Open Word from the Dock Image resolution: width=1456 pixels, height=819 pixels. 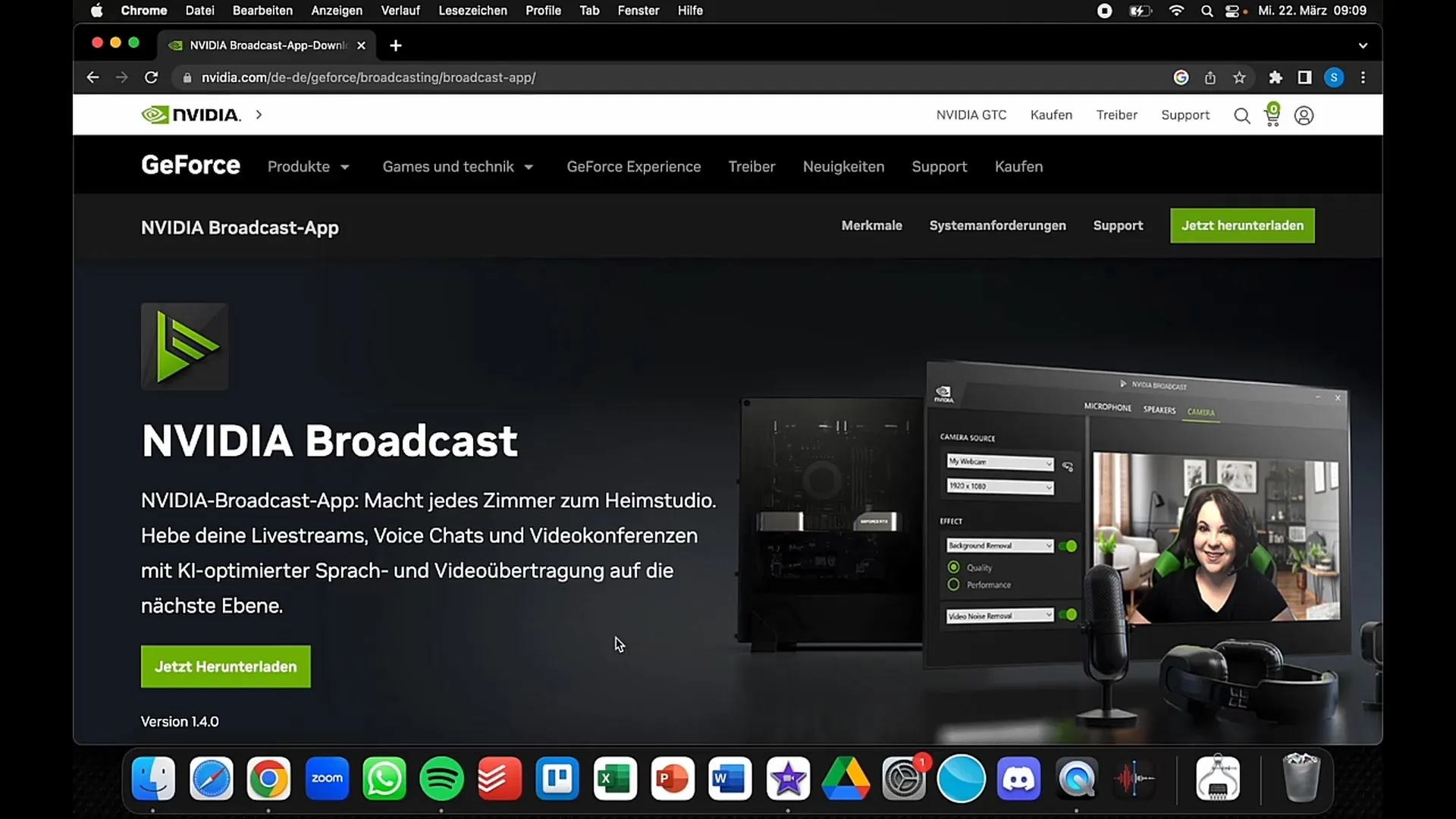(x=730, y=778)
